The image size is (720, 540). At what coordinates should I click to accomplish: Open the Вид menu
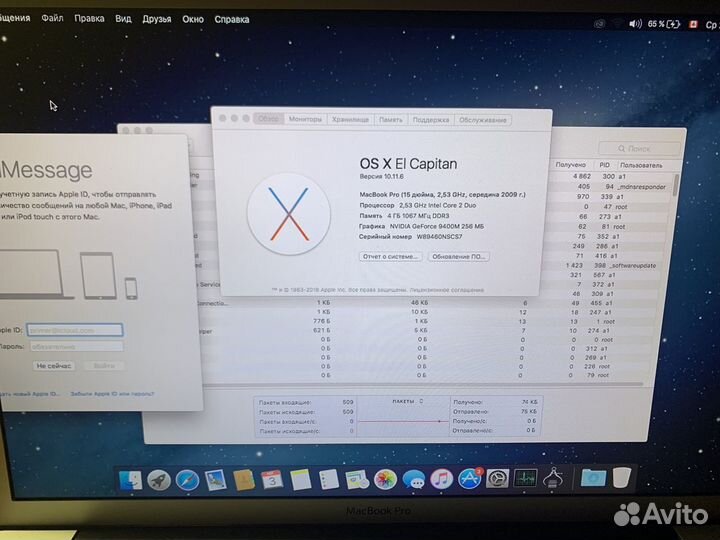[x=123, y=19]
